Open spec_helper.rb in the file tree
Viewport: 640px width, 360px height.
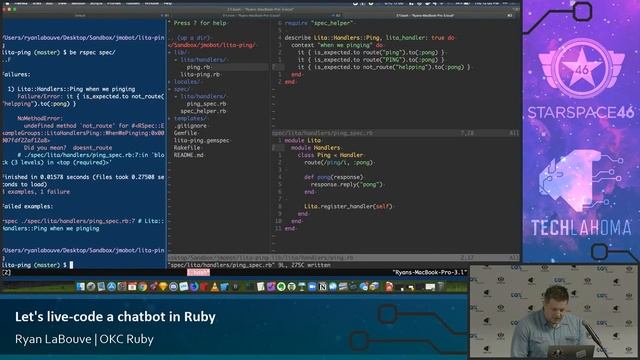tap(203, 111)
